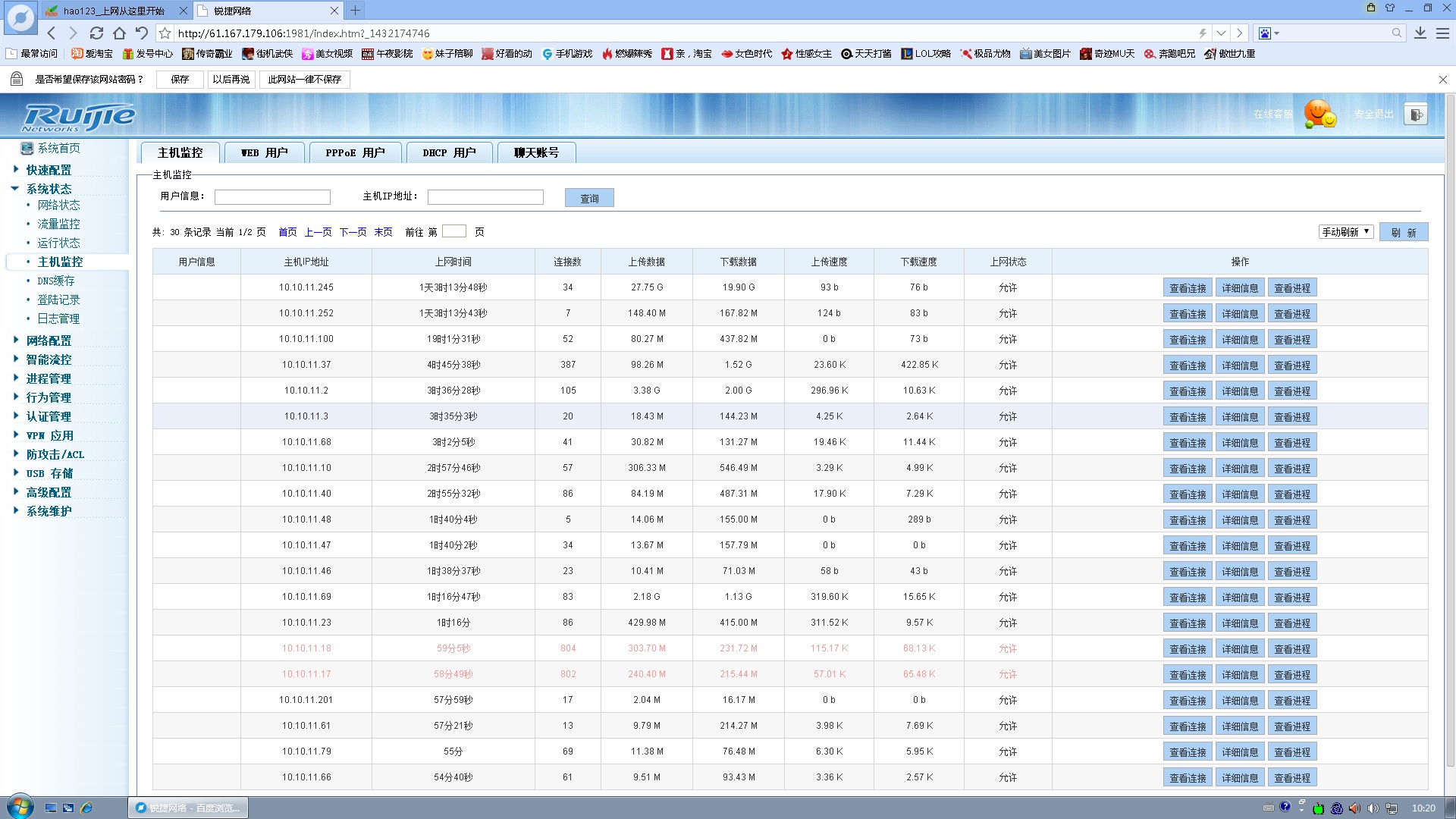Switch to WEB 用户 tab
Screen dimensions: 1456x819
click(264, 152)
